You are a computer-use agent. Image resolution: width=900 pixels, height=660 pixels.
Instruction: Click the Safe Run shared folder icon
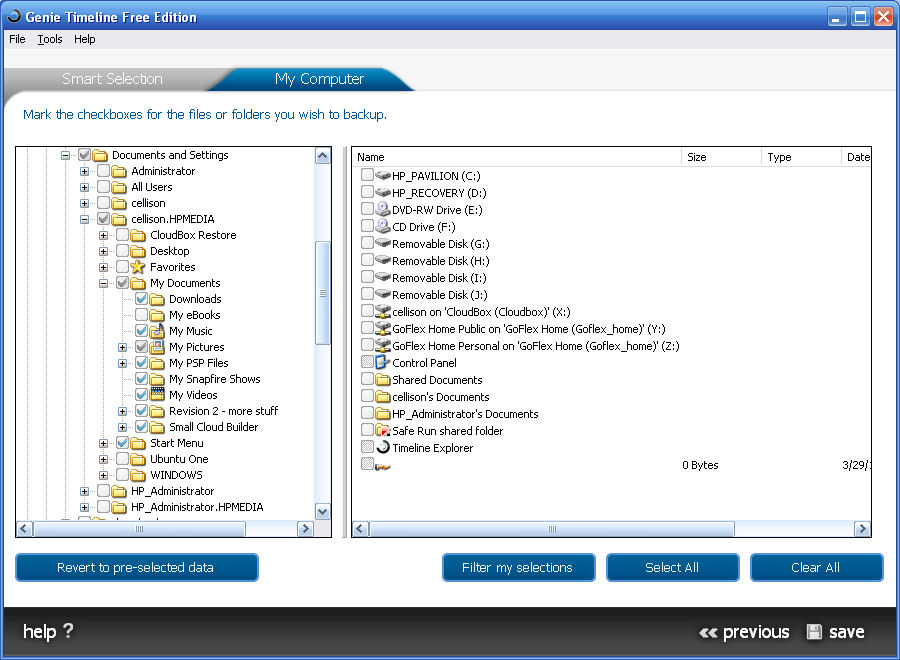pos(383,430)
